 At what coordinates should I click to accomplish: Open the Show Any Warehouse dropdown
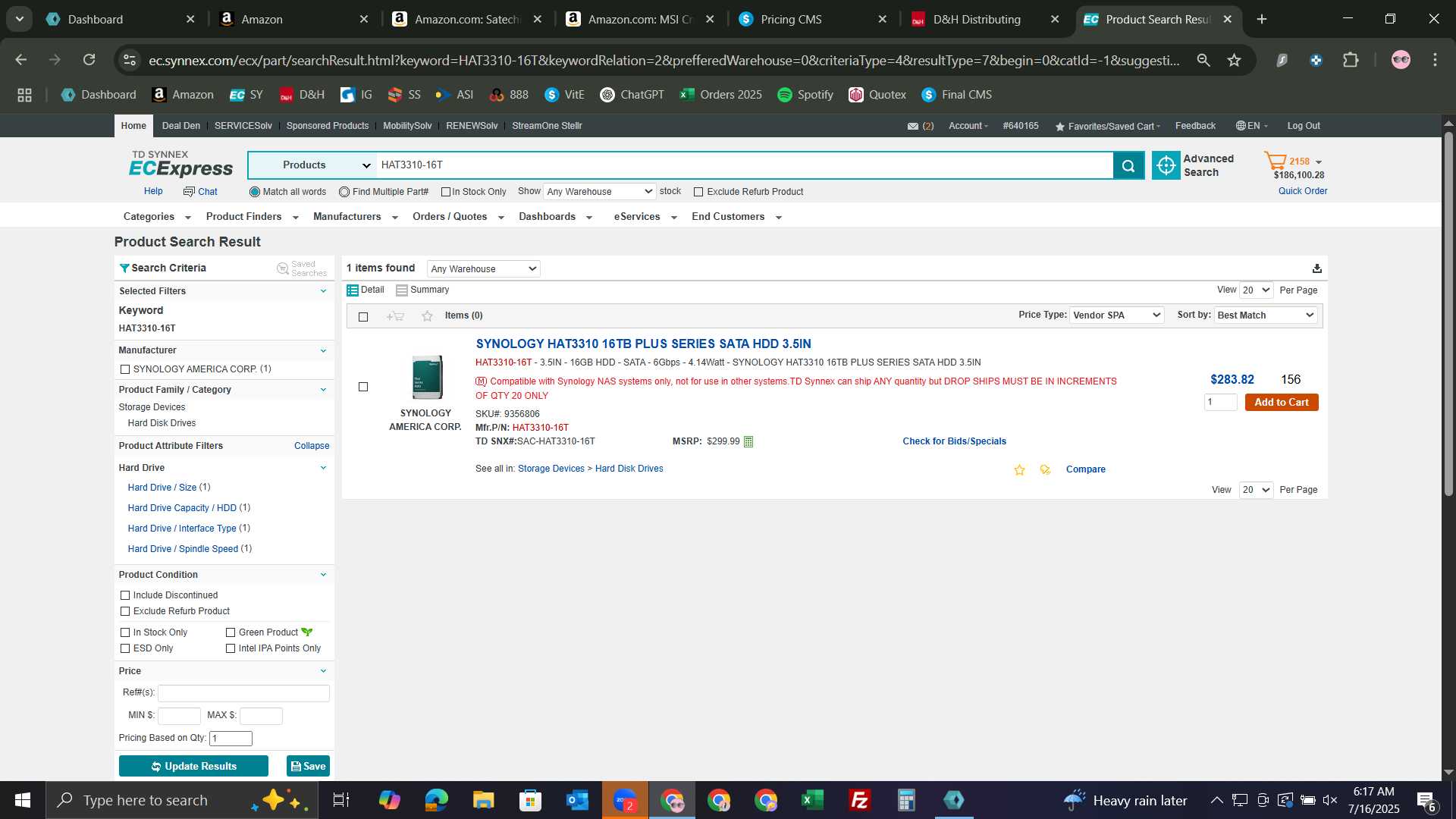[600, 192]
